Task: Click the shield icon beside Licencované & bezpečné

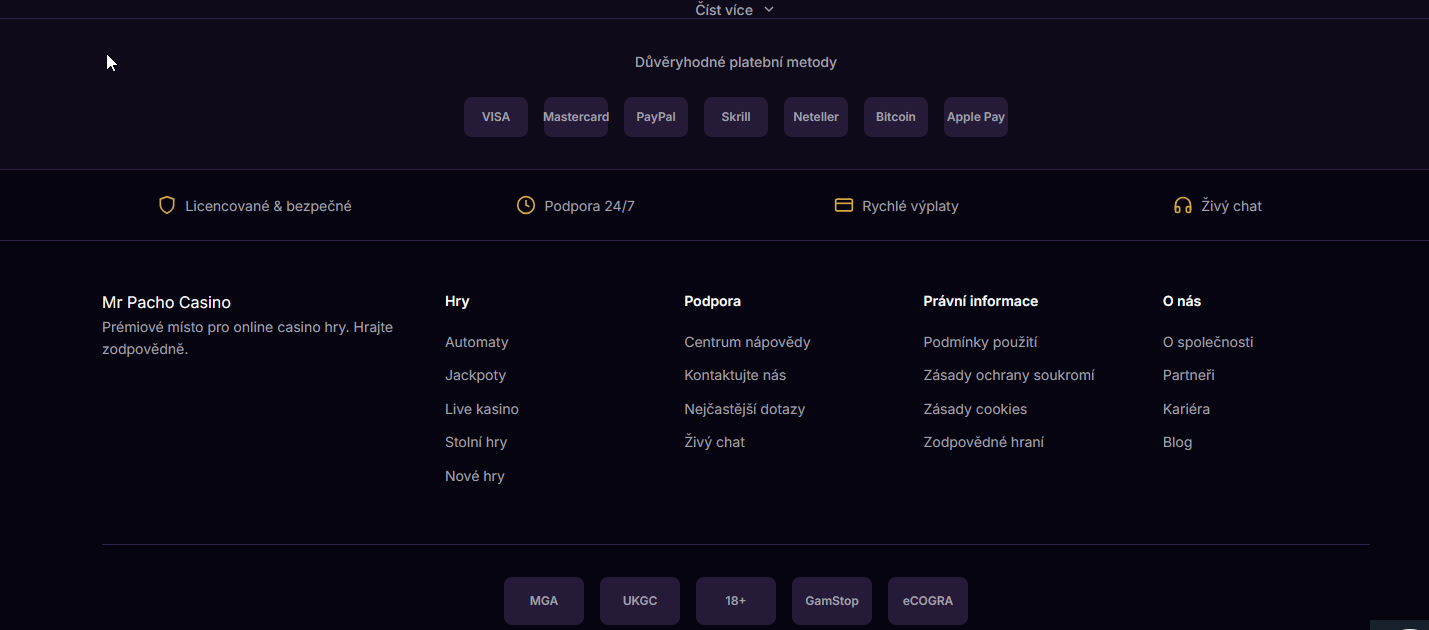Action: [x=167, y=205]
